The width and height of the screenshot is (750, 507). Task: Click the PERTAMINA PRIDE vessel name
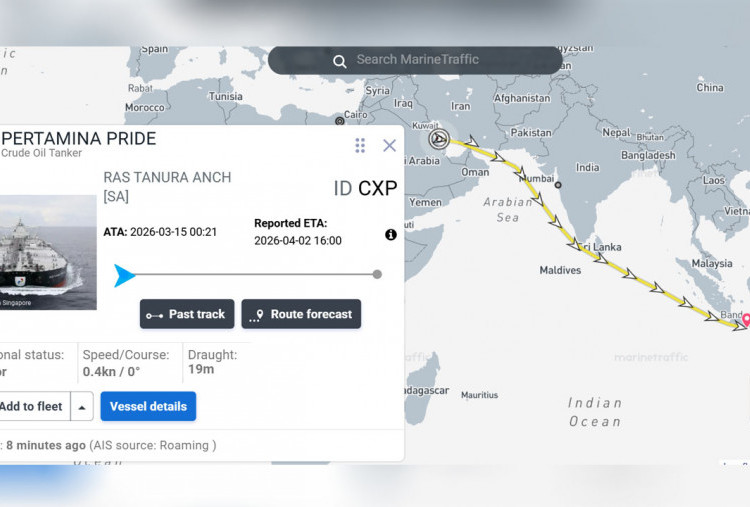[78, 139]
